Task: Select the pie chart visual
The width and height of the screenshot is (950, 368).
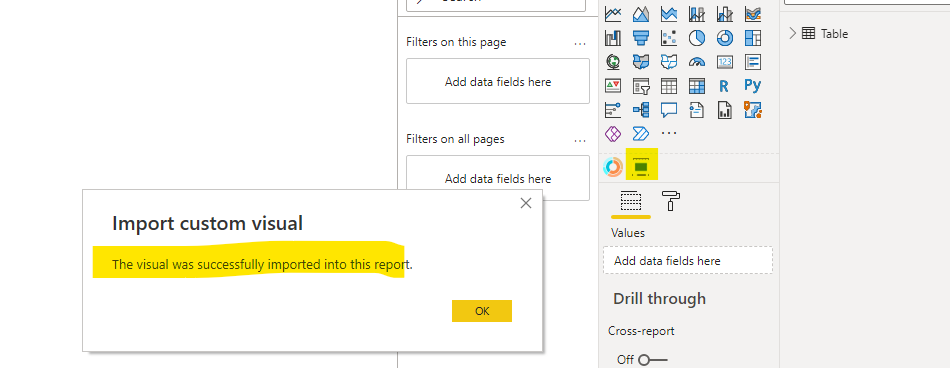Action: coord(697,38)
